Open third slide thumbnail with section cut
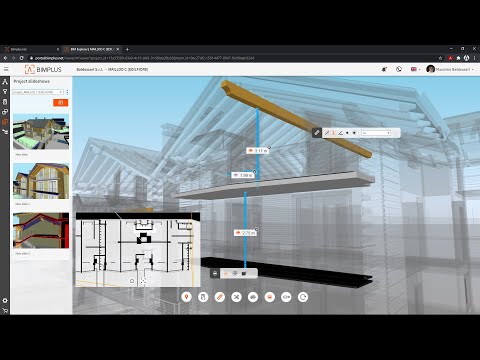480x360 pixels. click(x=41, y=230)
